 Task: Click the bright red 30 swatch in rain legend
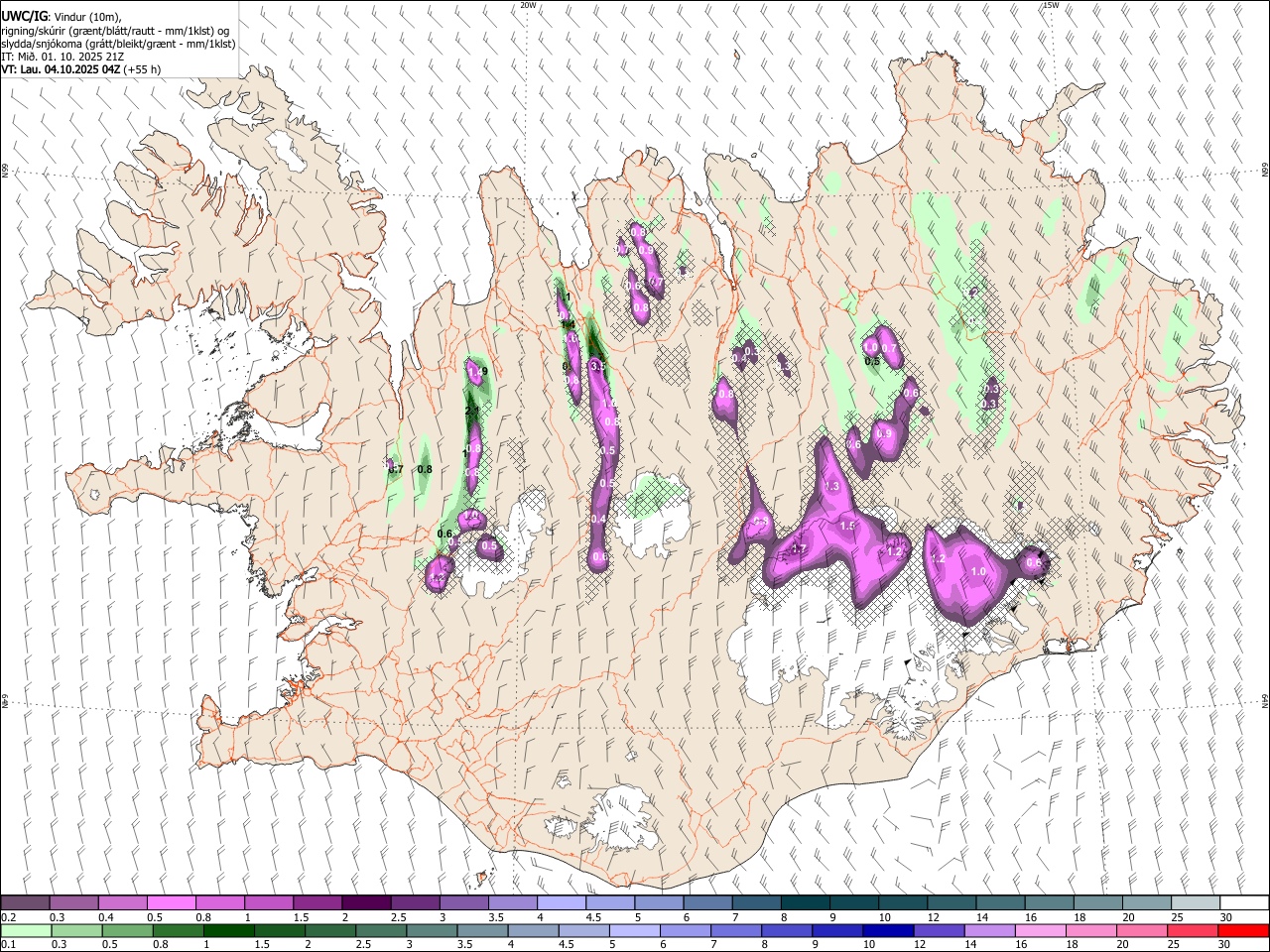[1243, 930]
